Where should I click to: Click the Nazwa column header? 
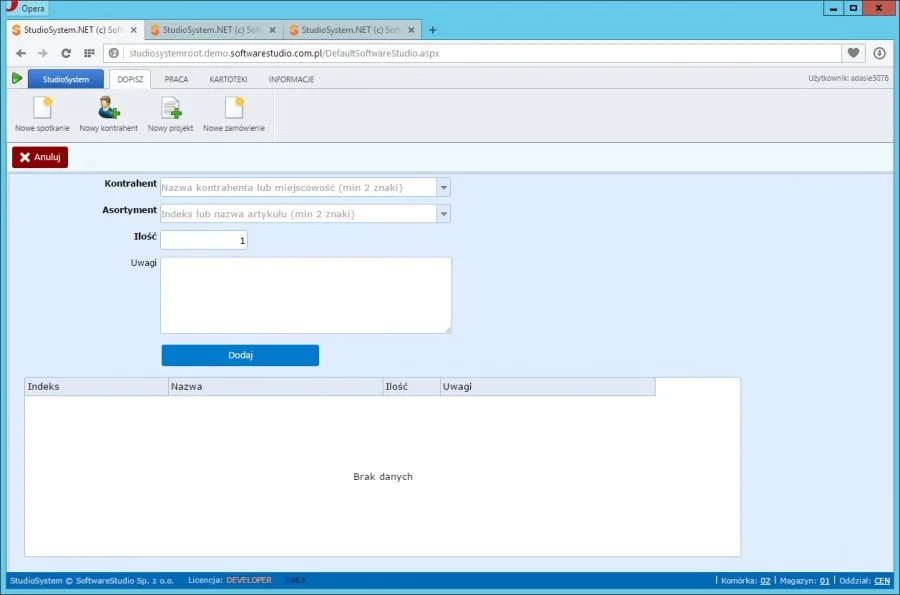pyautogui.click(x=276, y=387)
